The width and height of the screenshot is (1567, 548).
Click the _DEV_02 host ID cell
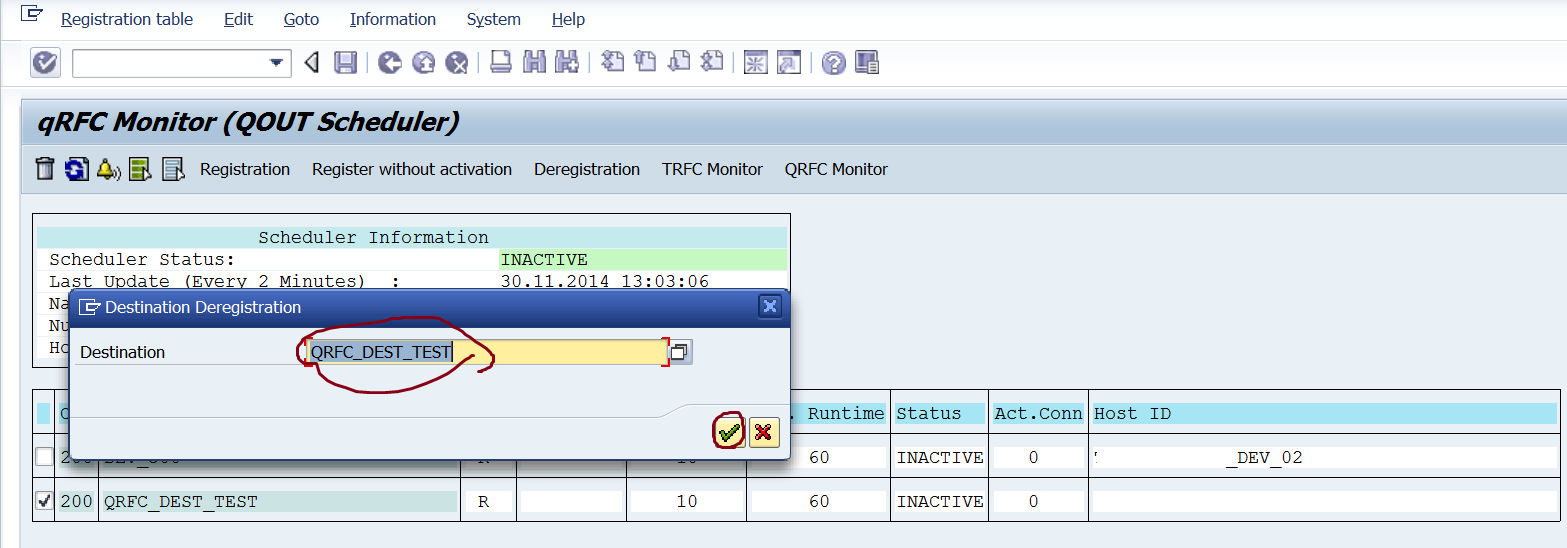tap(1323, 457)
